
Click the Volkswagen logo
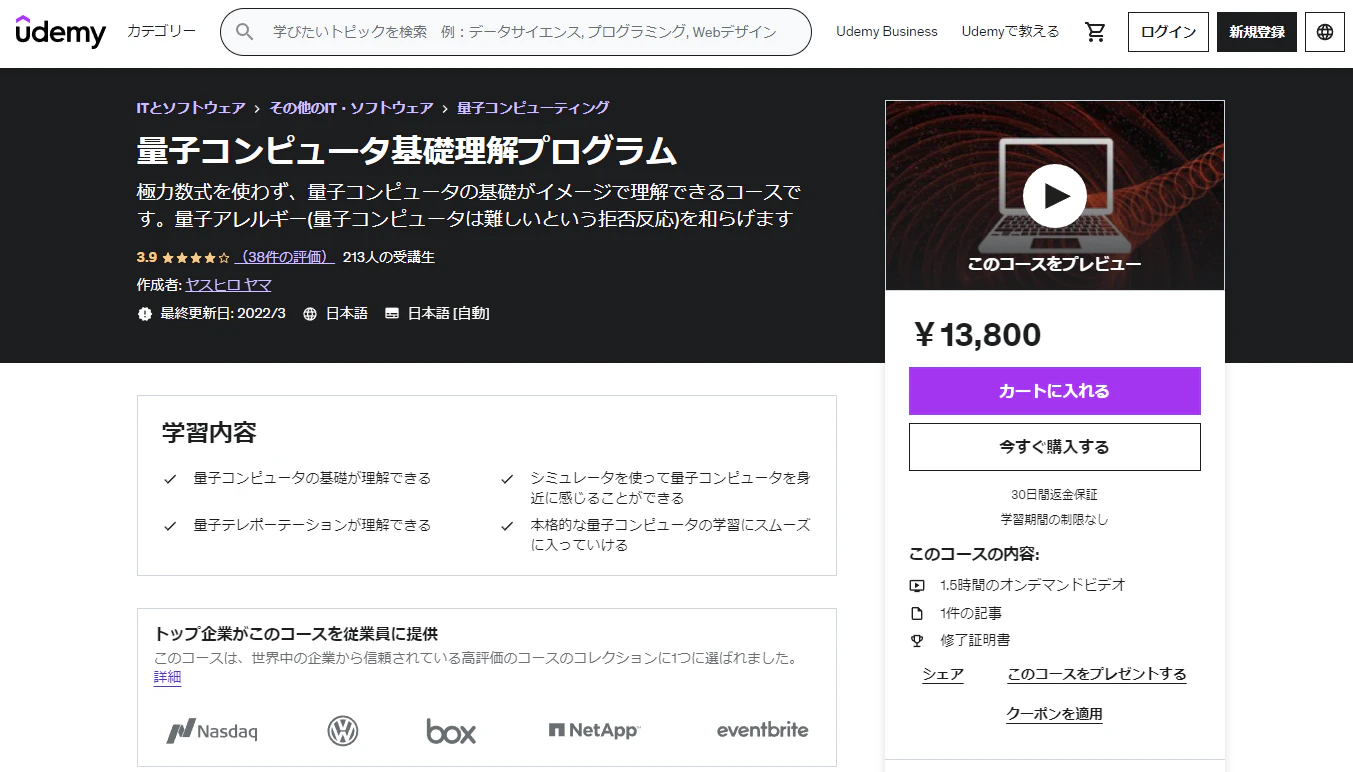coord(343,731)
